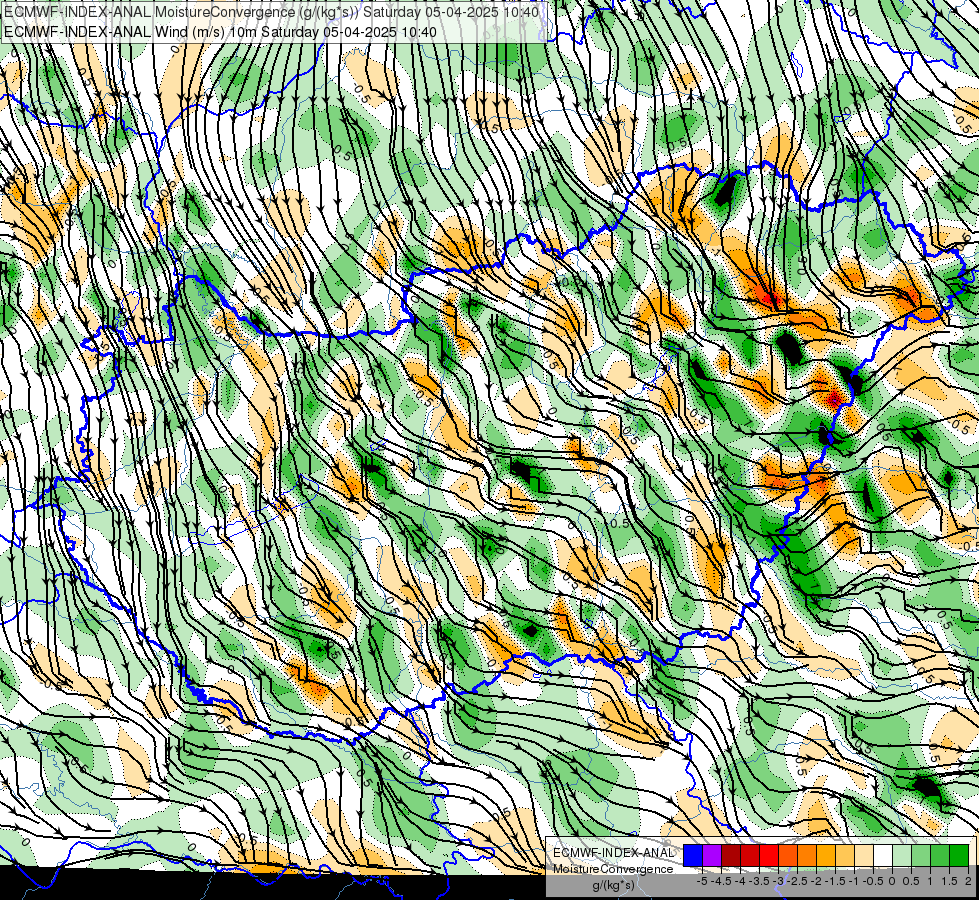Viewport: 979px width, 900px height.
Task: Pick the darkest red legend swatch
Action: (731, 856)
